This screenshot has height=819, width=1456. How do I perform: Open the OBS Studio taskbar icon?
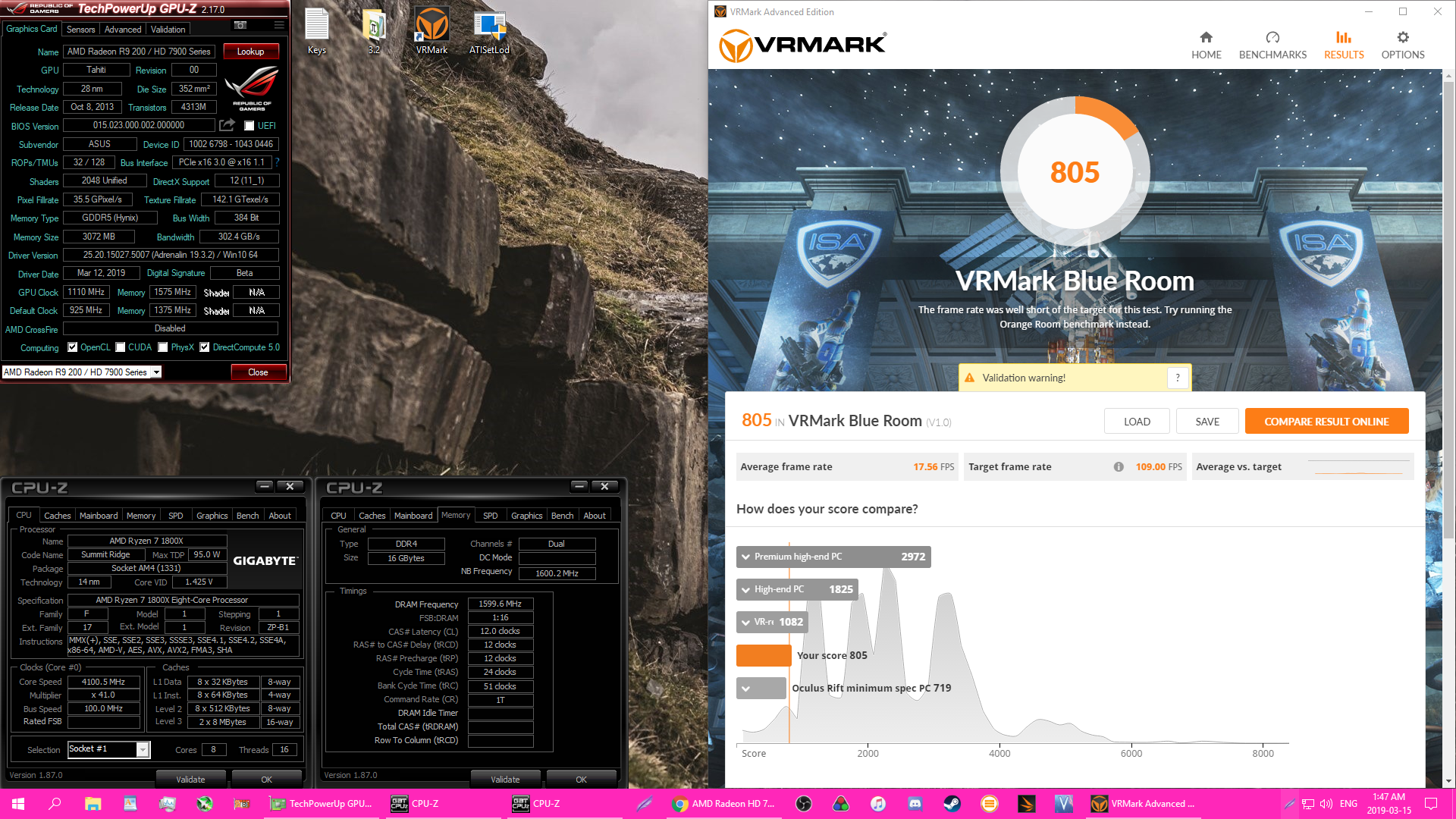804,804
